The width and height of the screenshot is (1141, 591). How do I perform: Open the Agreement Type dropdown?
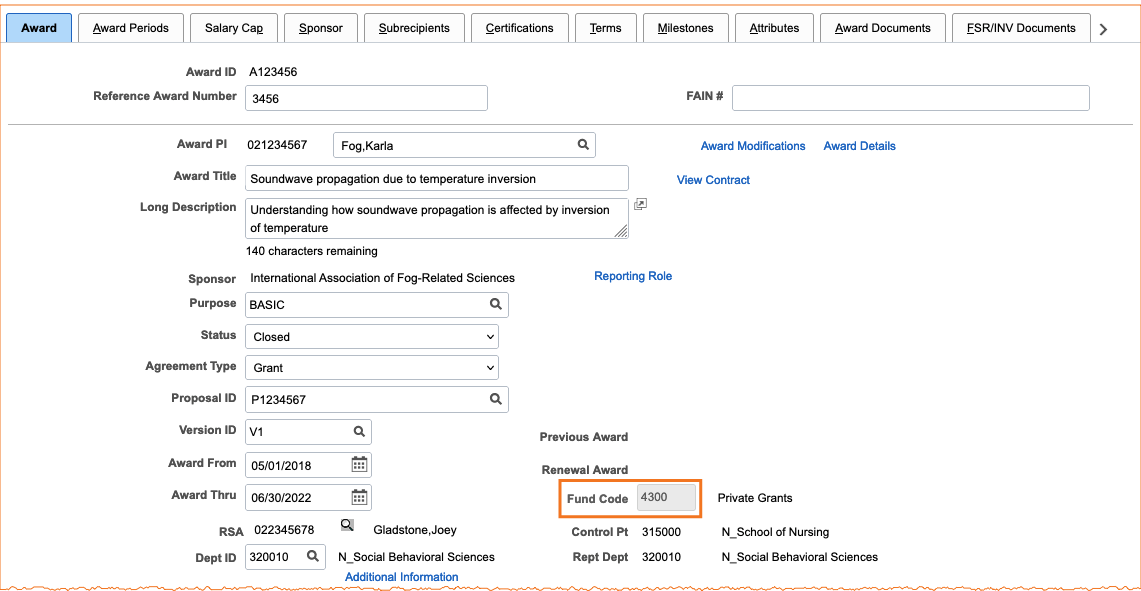[372, 368]
